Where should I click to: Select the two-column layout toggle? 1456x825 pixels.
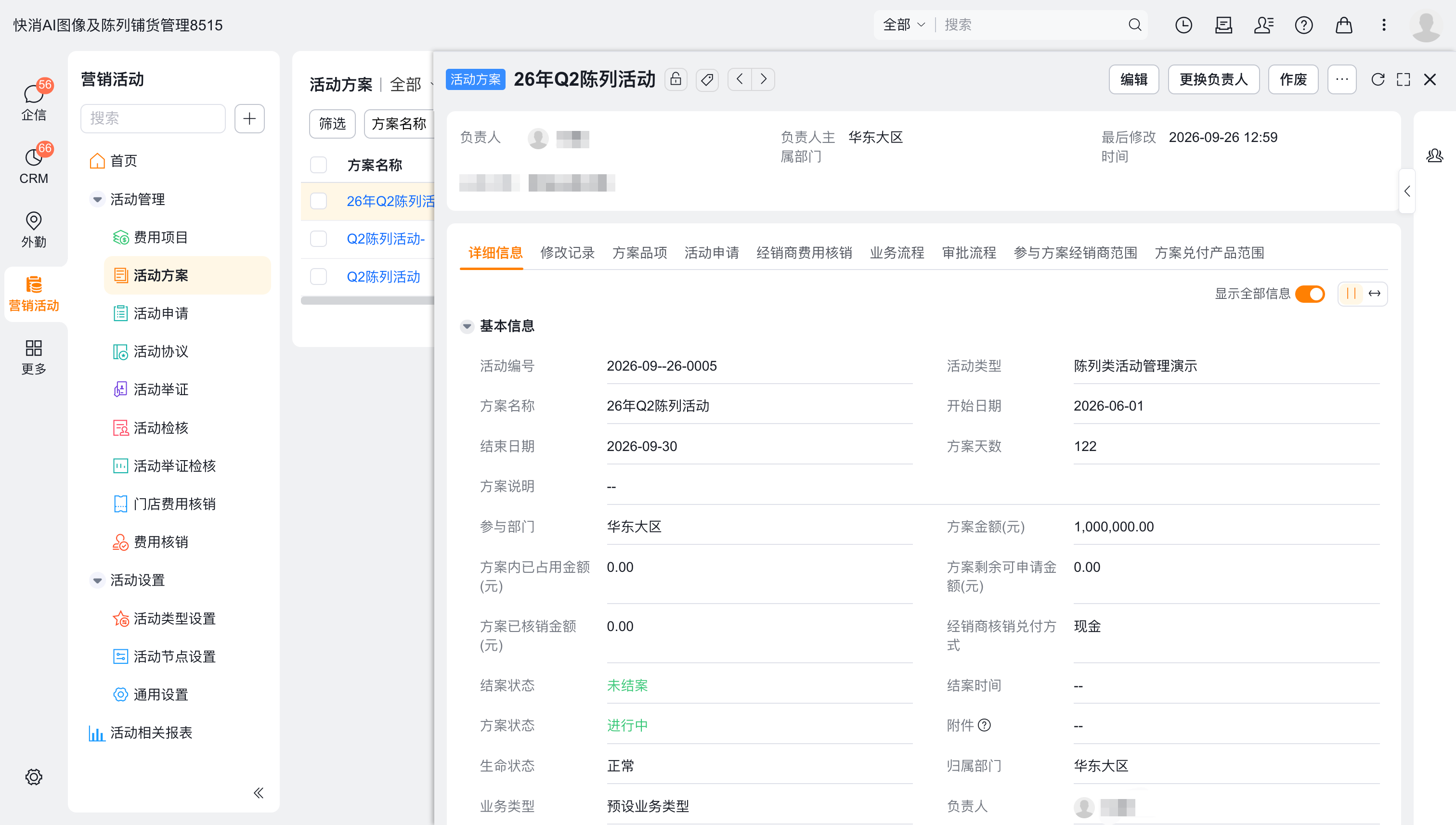[1351, 294]
